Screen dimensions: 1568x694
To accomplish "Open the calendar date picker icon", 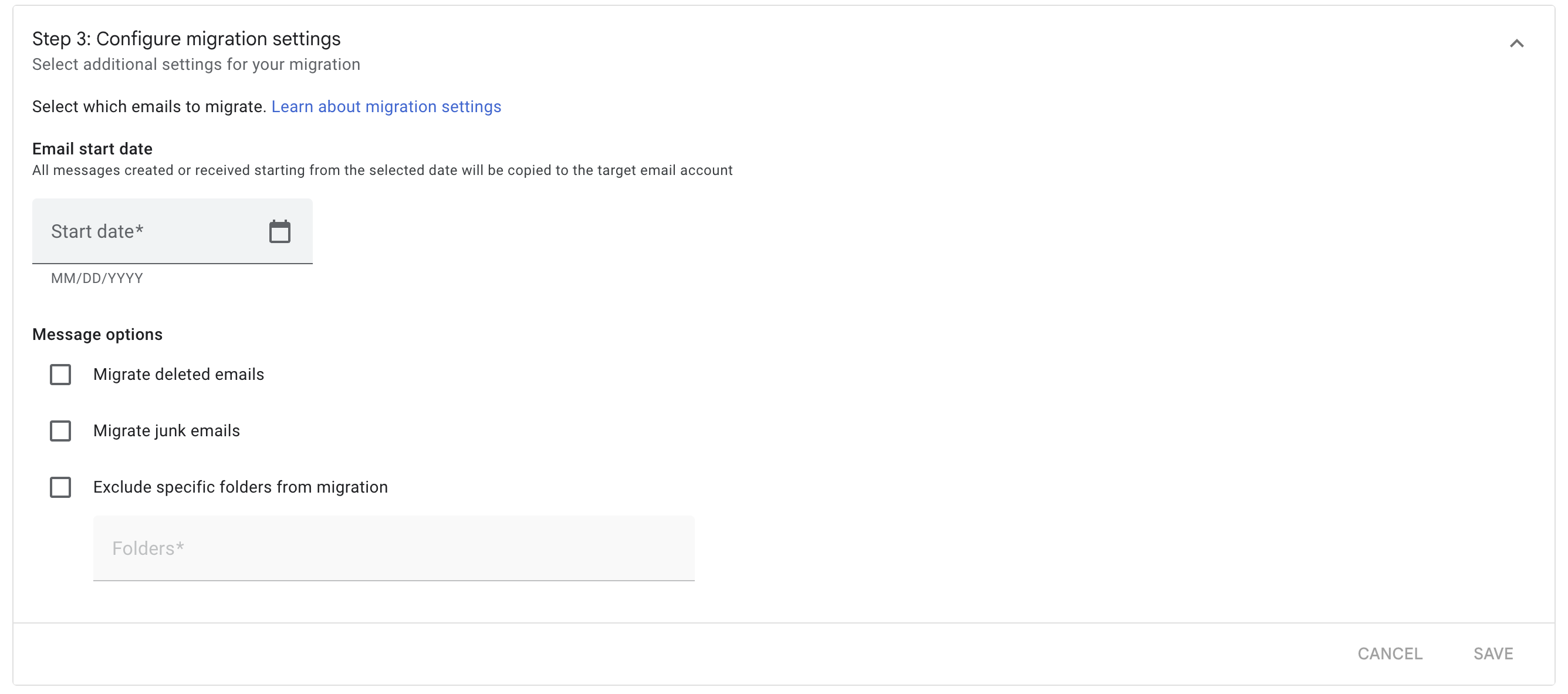I will point(279,231).
